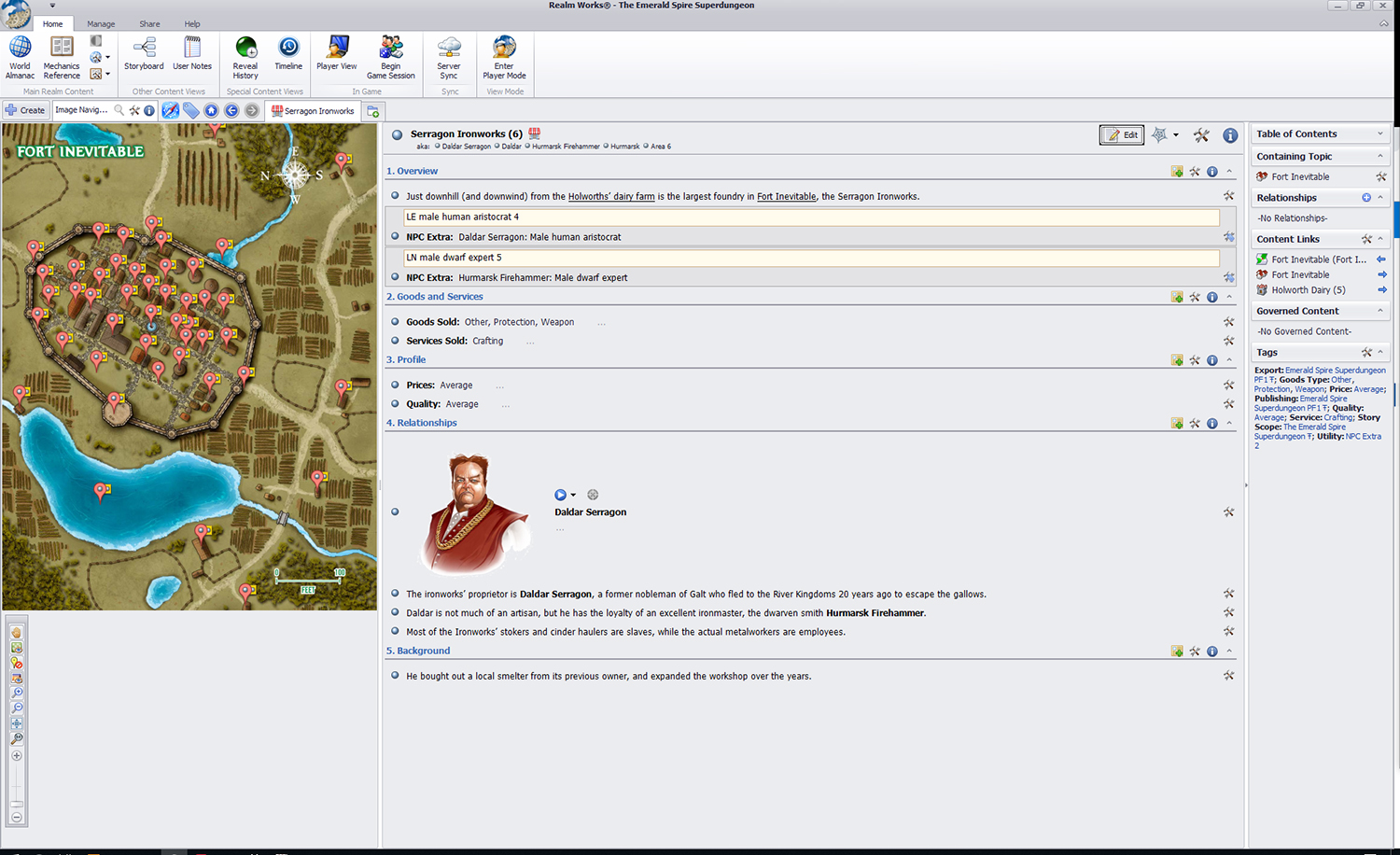
Task: Click the blue tag icon in toolbar
Action: 191,110
